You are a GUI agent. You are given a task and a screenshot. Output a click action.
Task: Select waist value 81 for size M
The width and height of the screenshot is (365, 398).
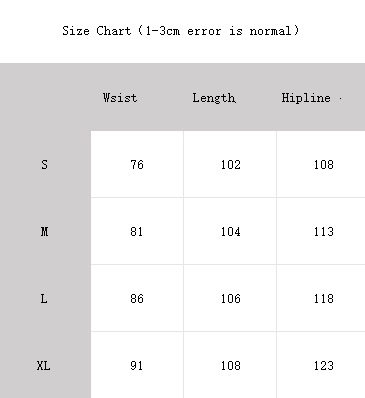click(137, 232)
